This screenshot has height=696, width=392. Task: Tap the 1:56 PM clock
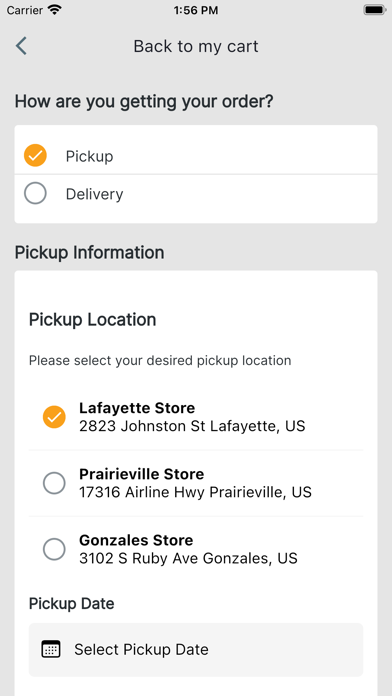pyautogui.click(x=196, y=10)
